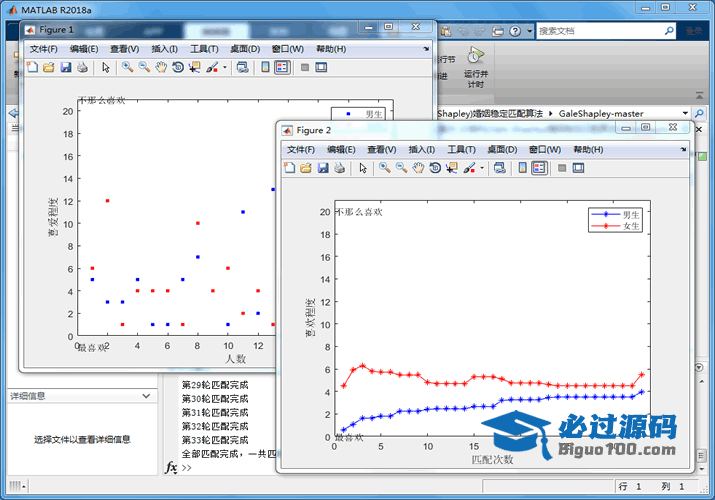The image size is (715, 500).
Task: Click the Save icon in Figure 1 toolbar
Action: point(65,68)
